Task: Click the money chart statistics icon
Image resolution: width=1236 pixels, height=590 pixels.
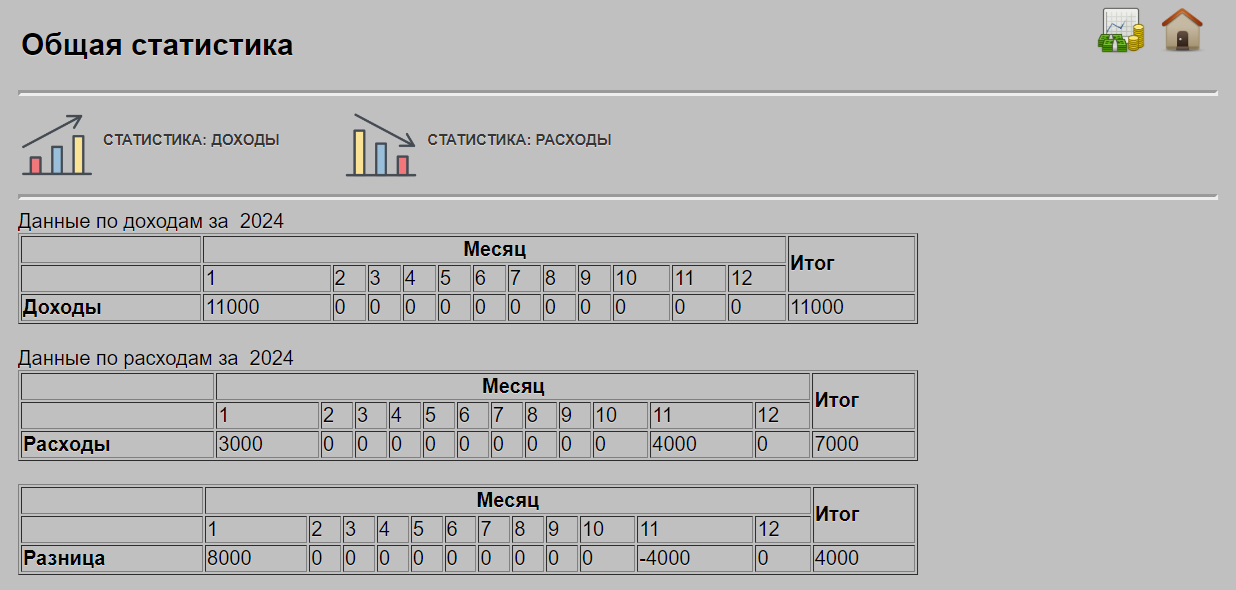Action: (x=1121, y=31)
